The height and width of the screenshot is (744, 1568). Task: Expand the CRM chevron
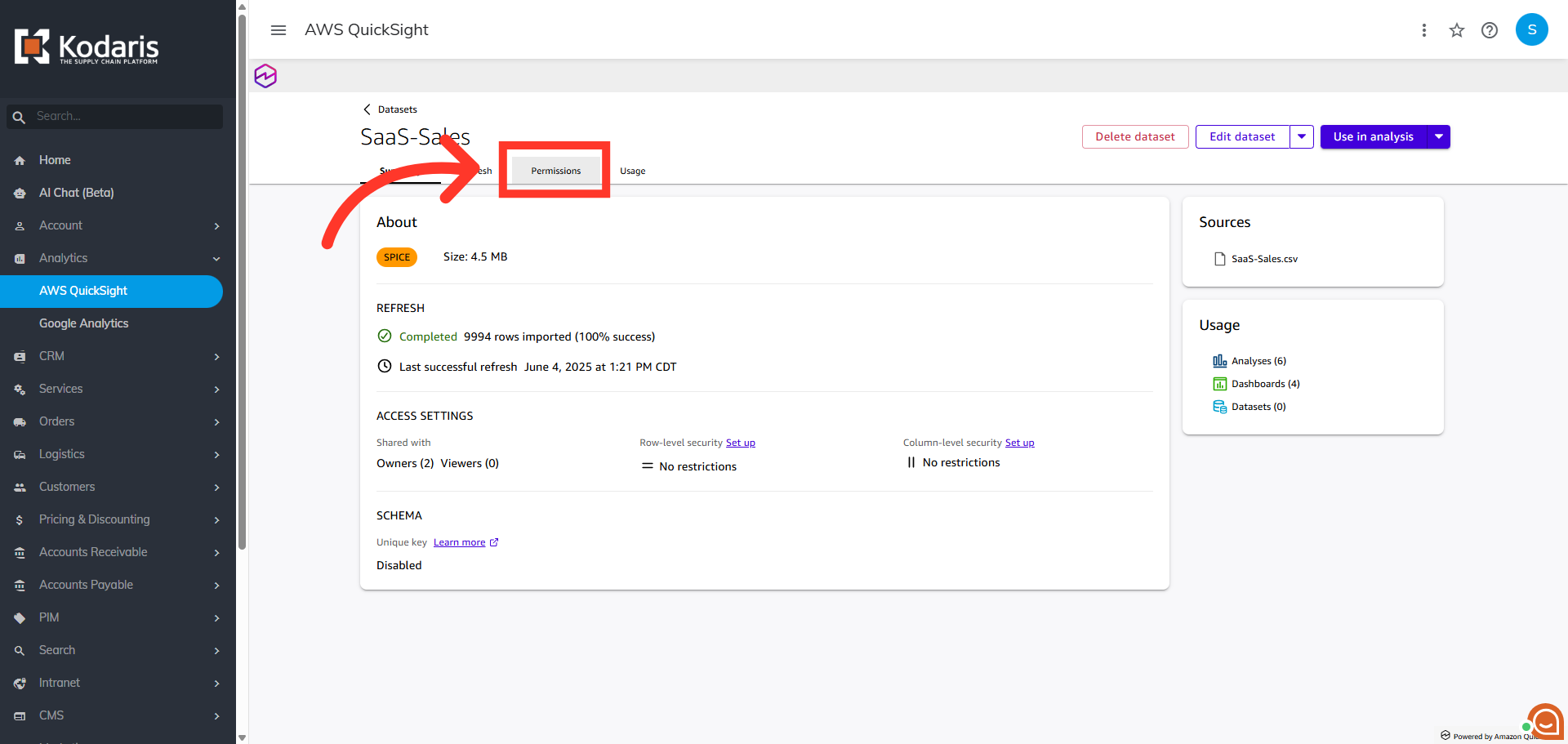216,357
